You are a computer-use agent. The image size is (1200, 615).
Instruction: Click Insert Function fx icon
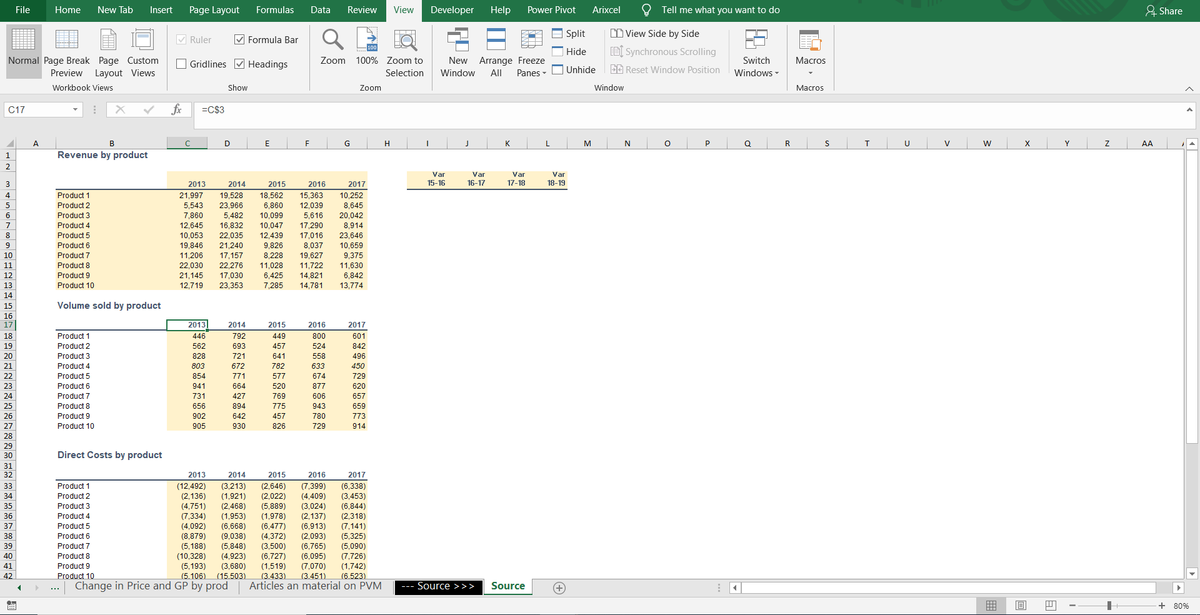(176, 109)
